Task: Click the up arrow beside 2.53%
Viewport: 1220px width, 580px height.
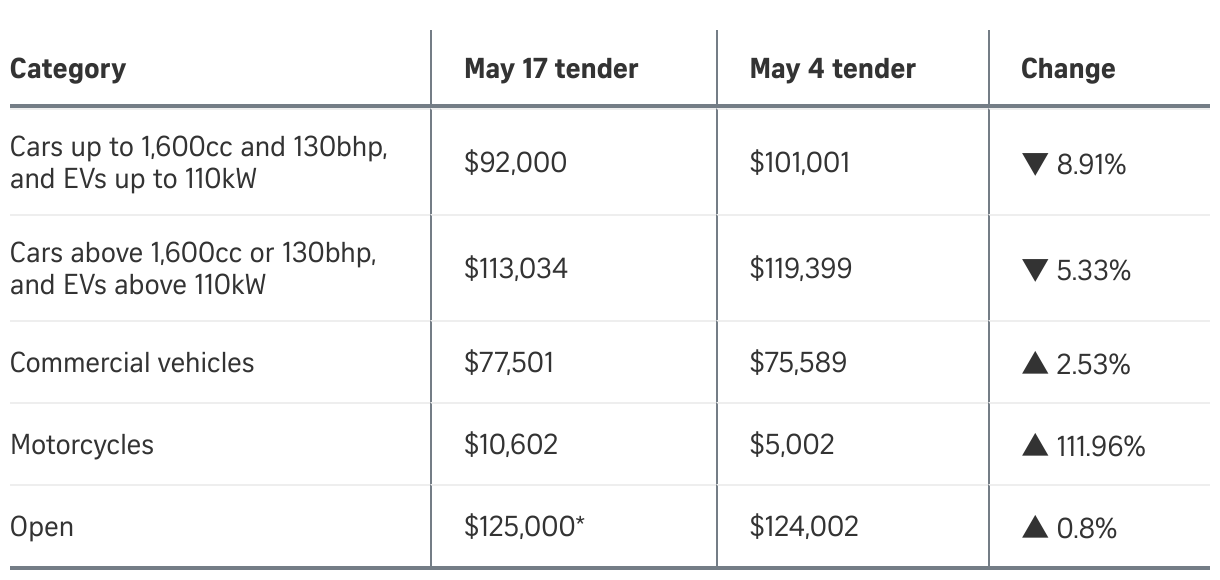Action: pos(1035,364)
